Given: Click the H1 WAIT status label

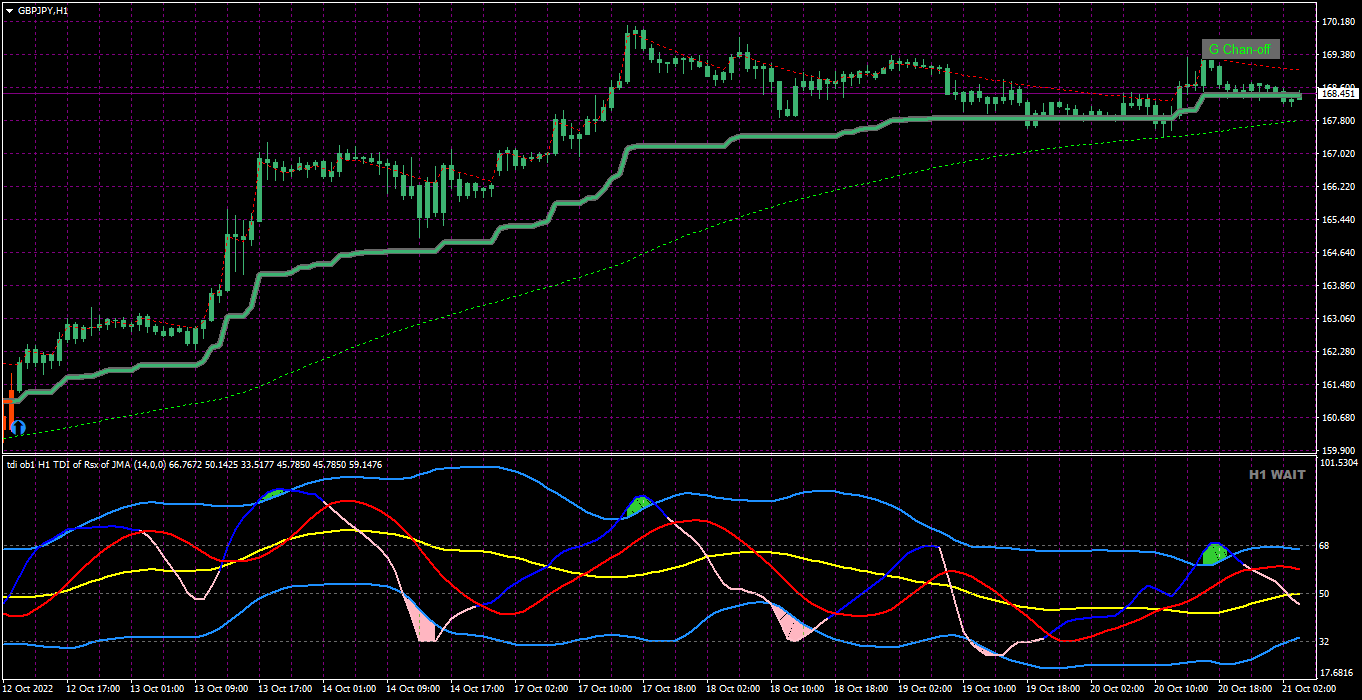Looking at the screenshot, I should [1276, 475].
